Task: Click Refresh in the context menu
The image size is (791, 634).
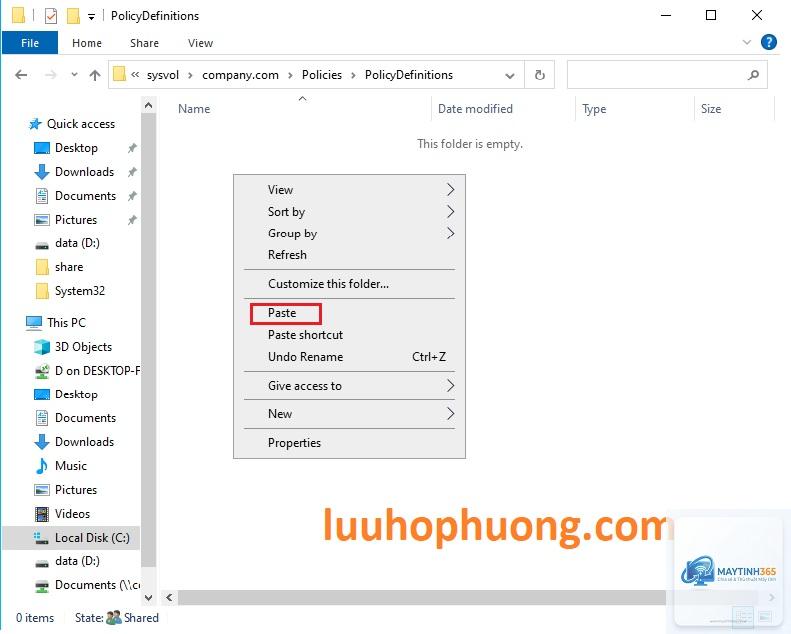Action: tap(349, 255)
